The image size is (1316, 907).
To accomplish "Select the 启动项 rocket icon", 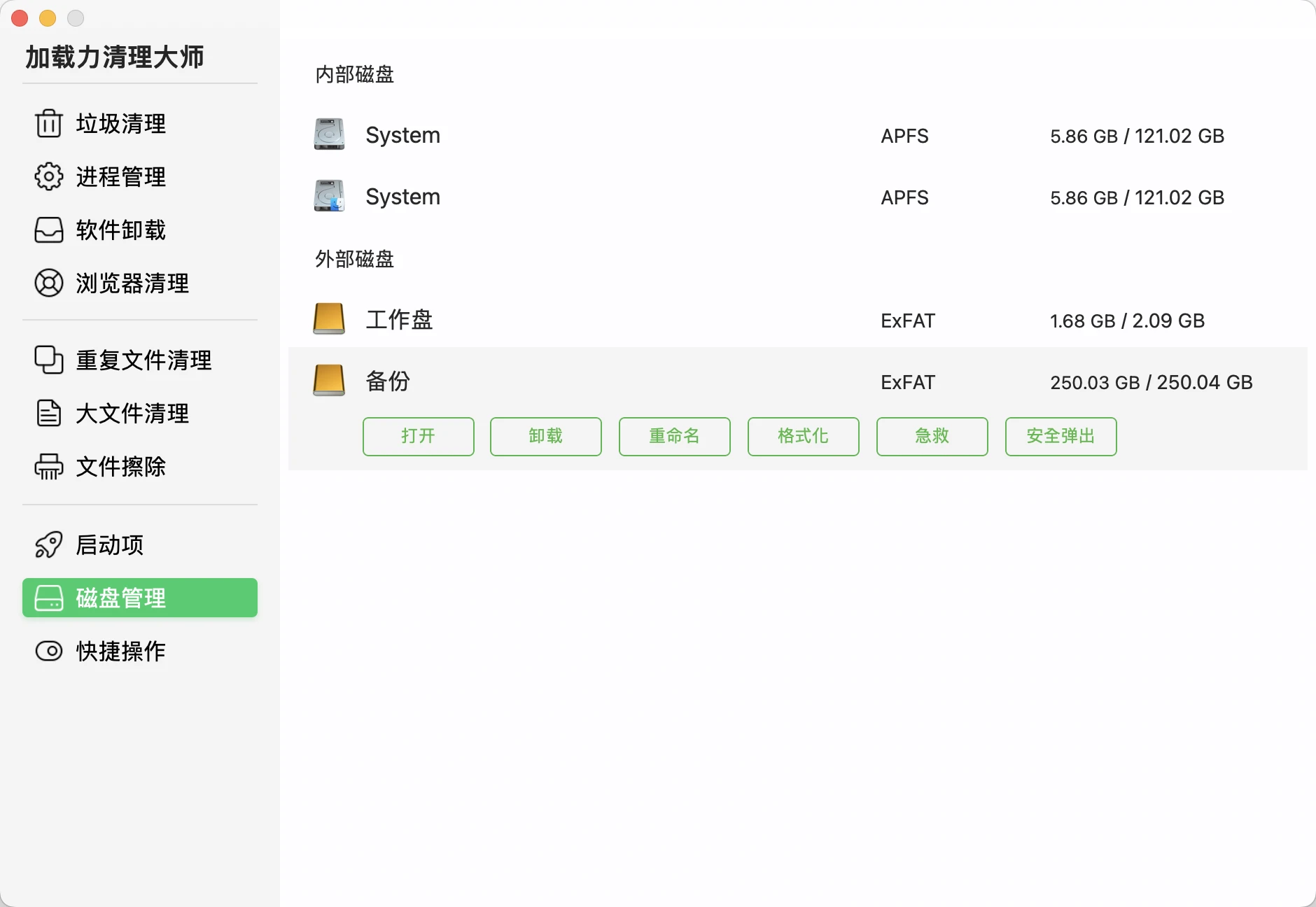I will tap(48, 544).
